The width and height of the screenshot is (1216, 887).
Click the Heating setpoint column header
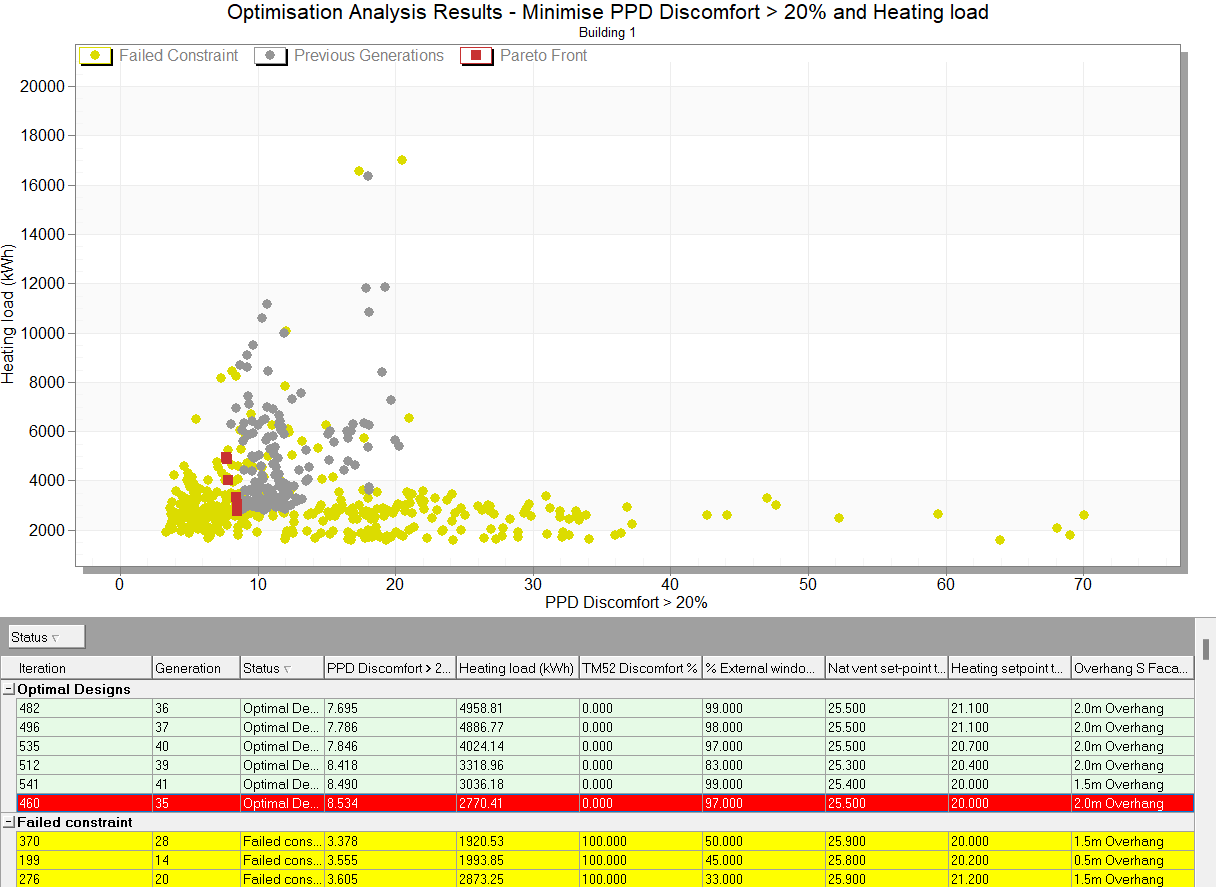pos(1008,668)
